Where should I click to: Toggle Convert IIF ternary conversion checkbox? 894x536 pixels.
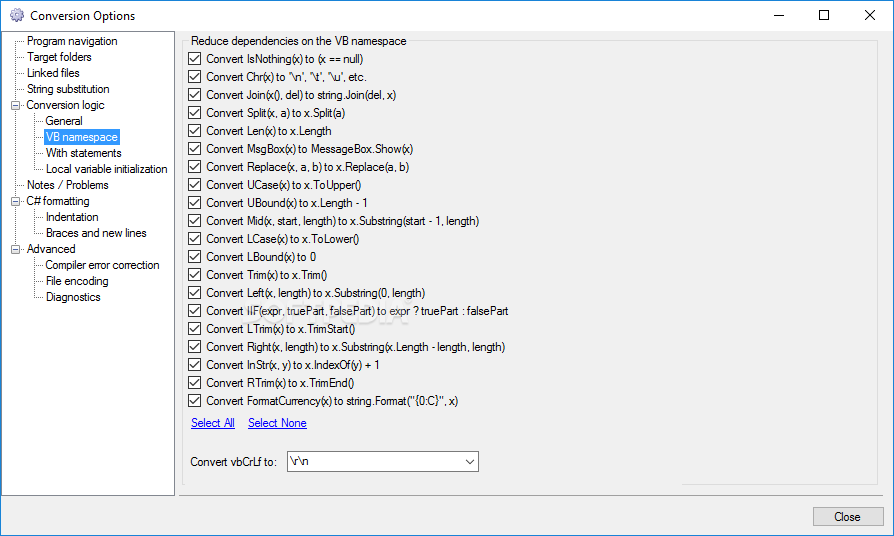[194, 310]
